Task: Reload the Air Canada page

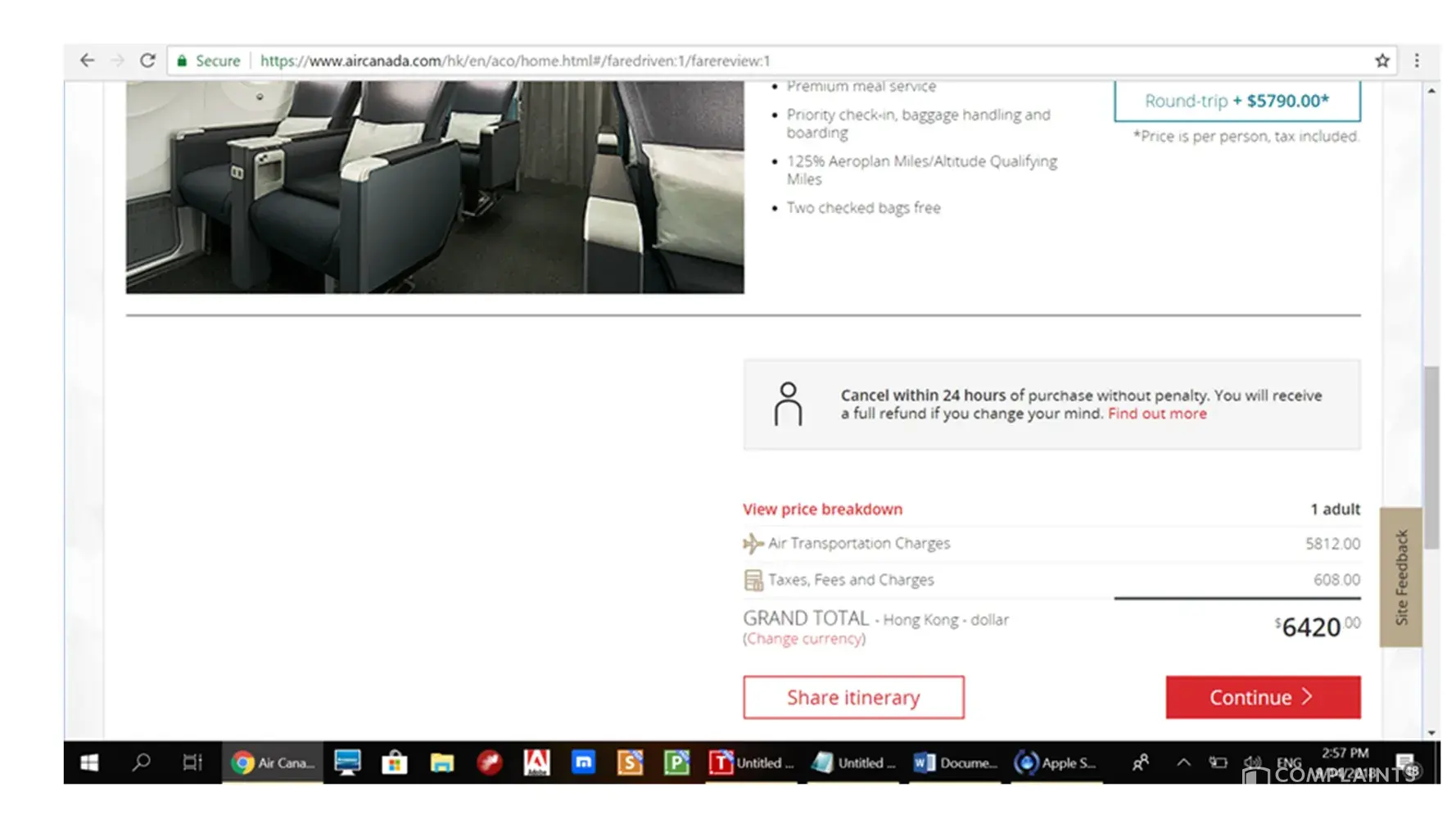Action: pos(147,61)
